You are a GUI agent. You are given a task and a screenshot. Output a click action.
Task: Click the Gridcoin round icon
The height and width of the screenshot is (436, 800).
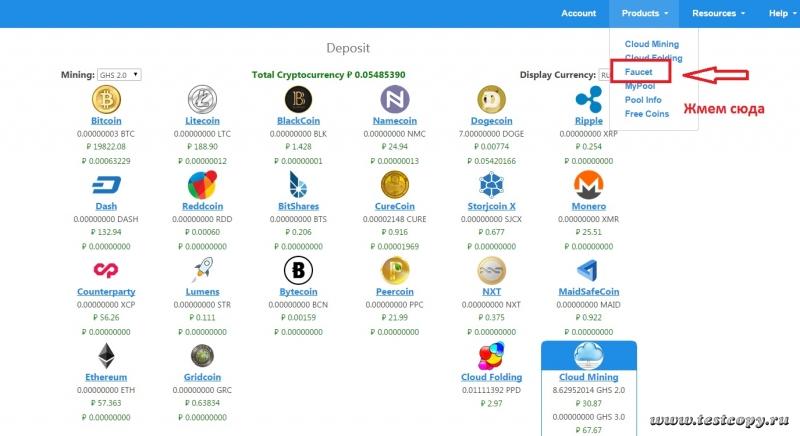coord(202,355)
